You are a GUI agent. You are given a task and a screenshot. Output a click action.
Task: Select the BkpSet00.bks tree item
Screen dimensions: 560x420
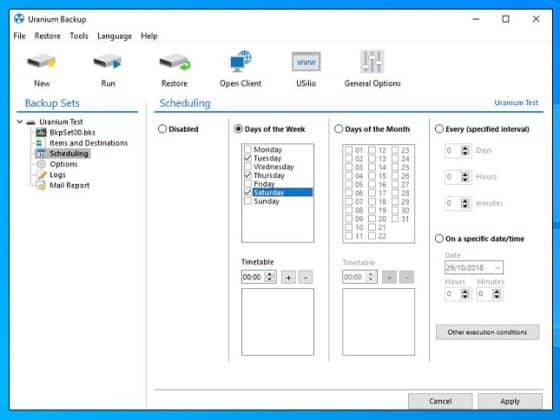[72, 132]
